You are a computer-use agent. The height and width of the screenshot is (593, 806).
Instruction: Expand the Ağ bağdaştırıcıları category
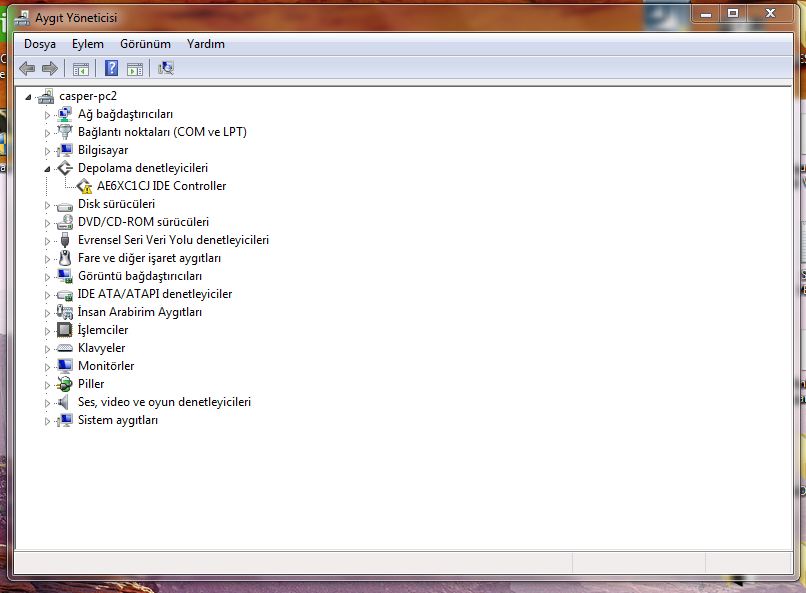coord(46,115)
